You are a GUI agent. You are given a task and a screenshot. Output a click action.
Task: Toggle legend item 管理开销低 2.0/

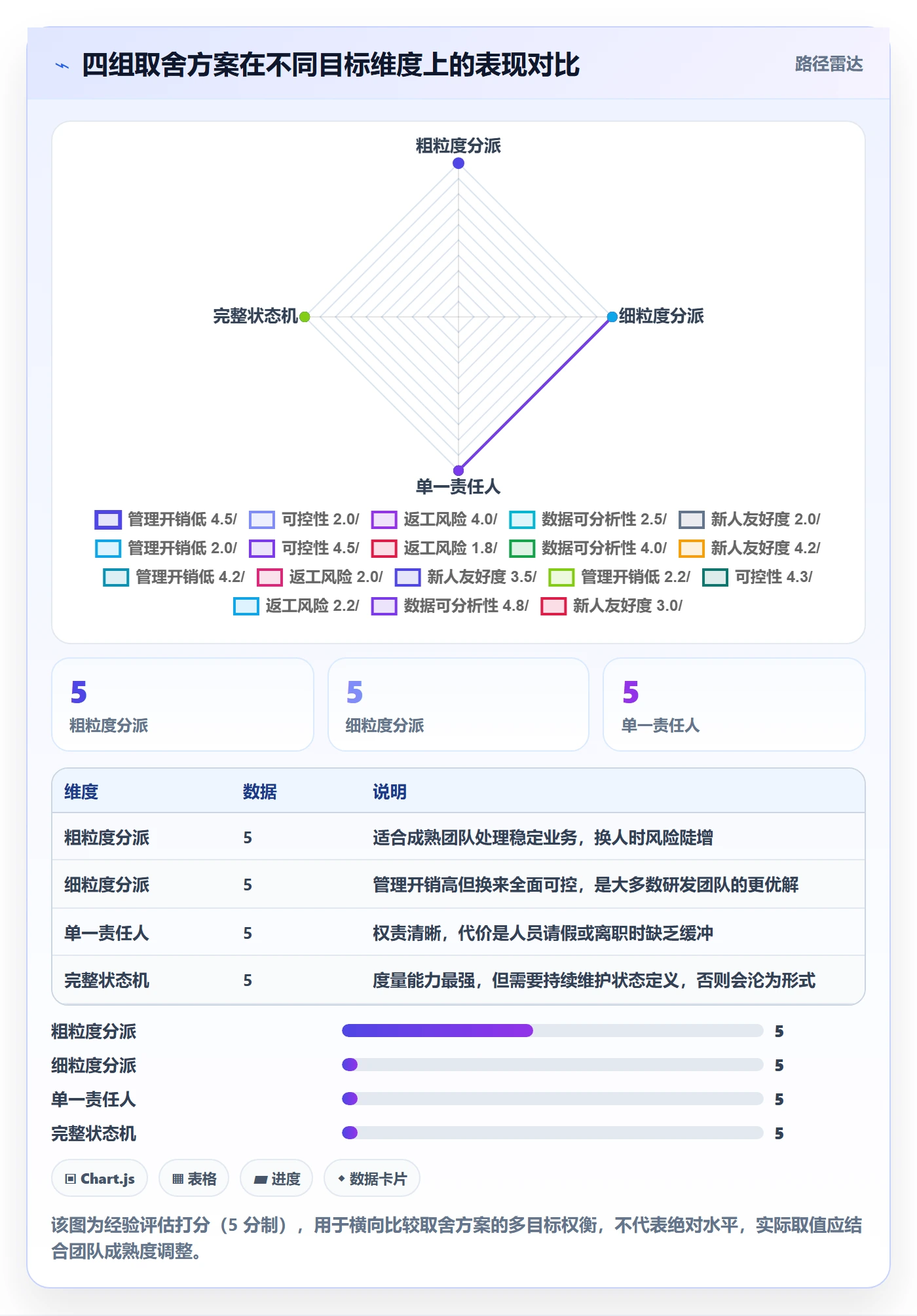pos(166,548)
